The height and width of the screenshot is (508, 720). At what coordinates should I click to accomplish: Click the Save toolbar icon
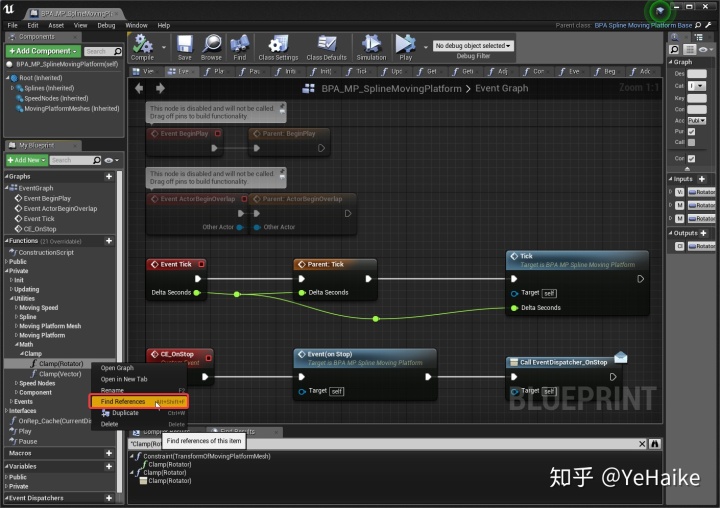click(185, 44)
